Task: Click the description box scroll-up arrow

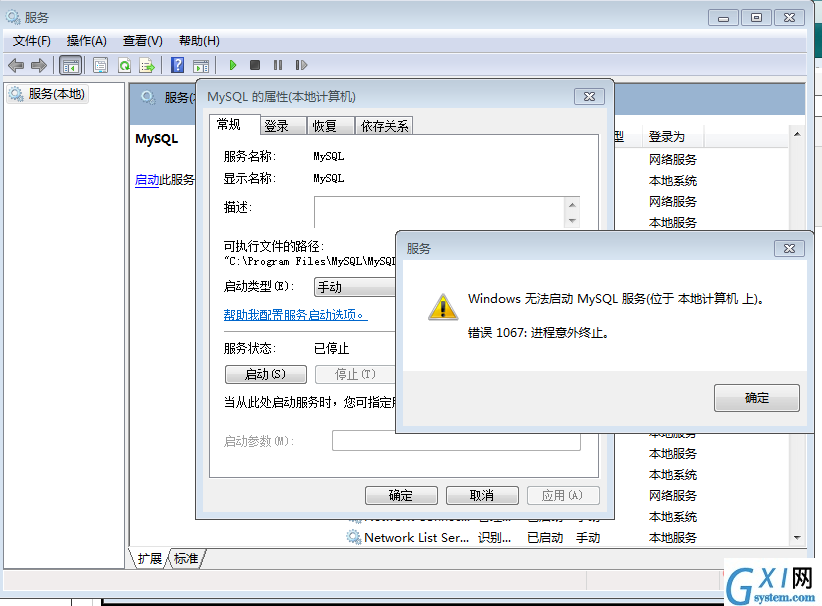Action: point(572,205)
